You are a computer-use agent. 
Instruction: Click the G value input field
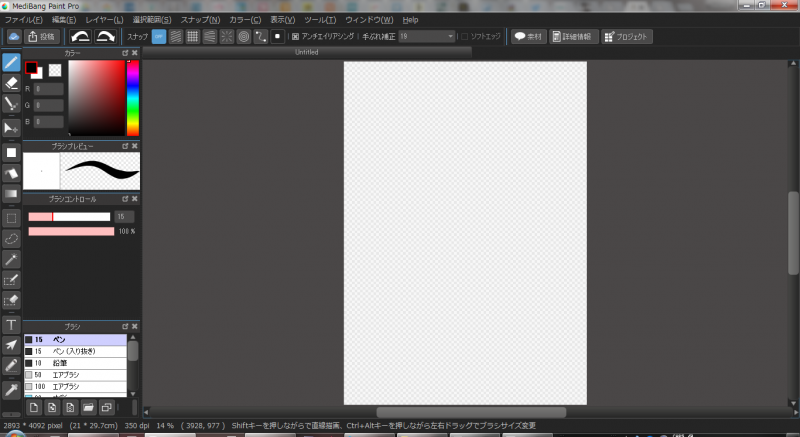coord(49,106)
